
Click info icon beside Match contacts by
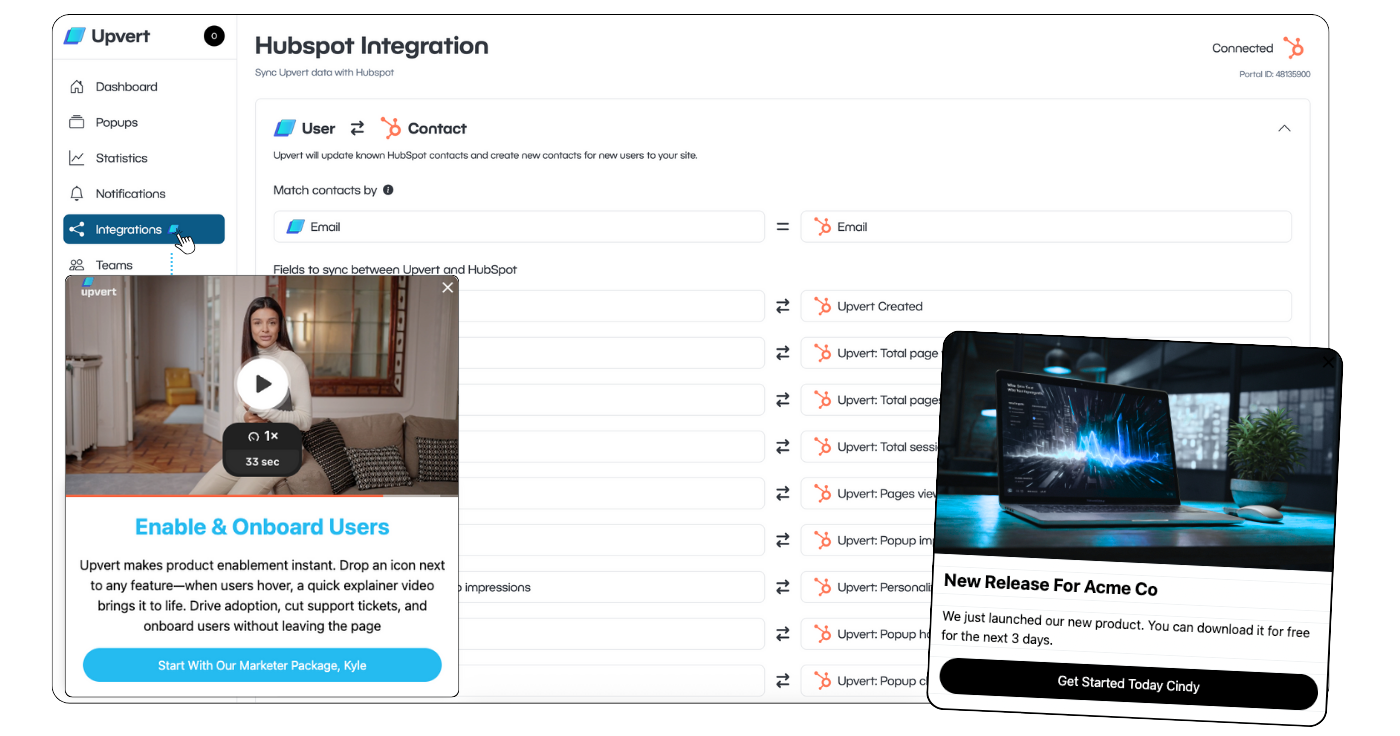(388, 190)
